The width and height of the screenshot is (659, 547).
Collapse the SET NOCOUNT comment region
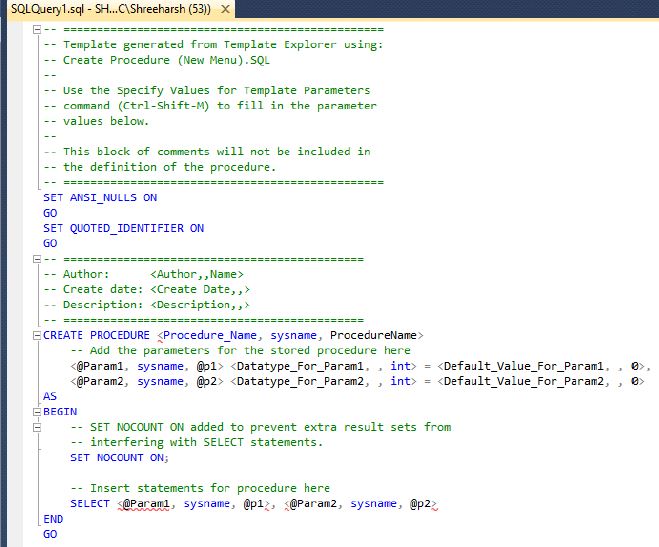(37, 427)
